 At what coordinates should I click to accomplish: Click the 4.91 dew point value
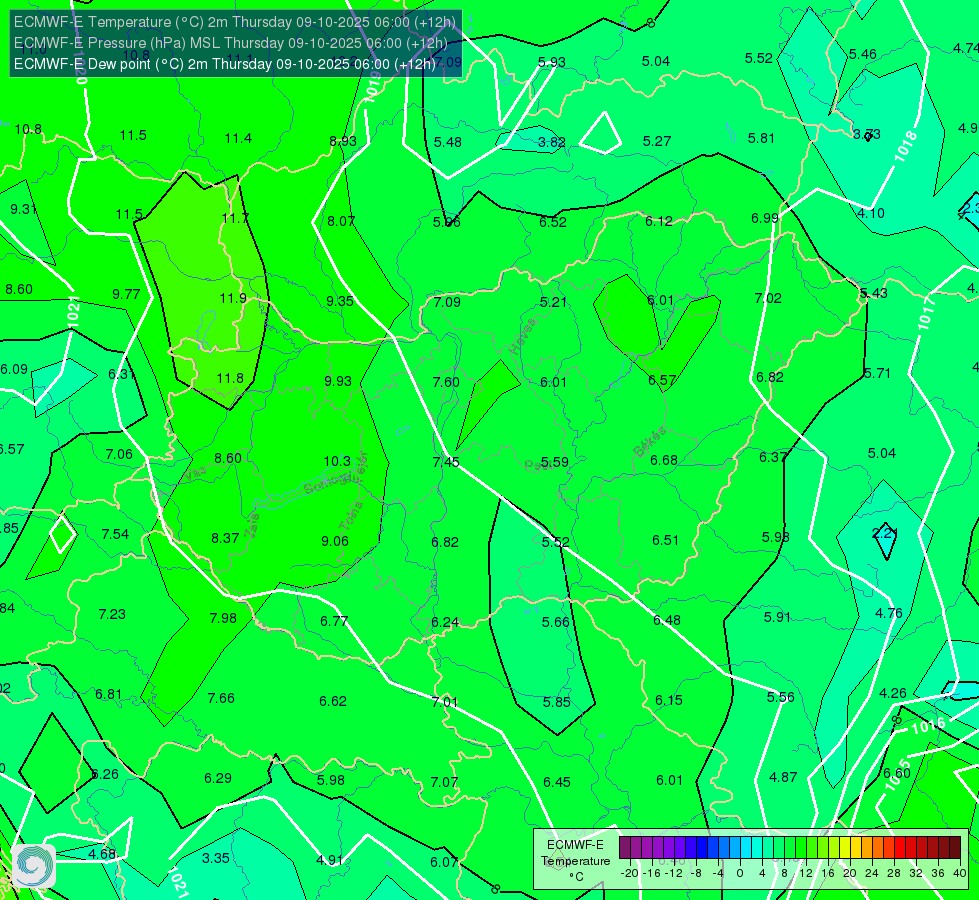click(330, 859)
